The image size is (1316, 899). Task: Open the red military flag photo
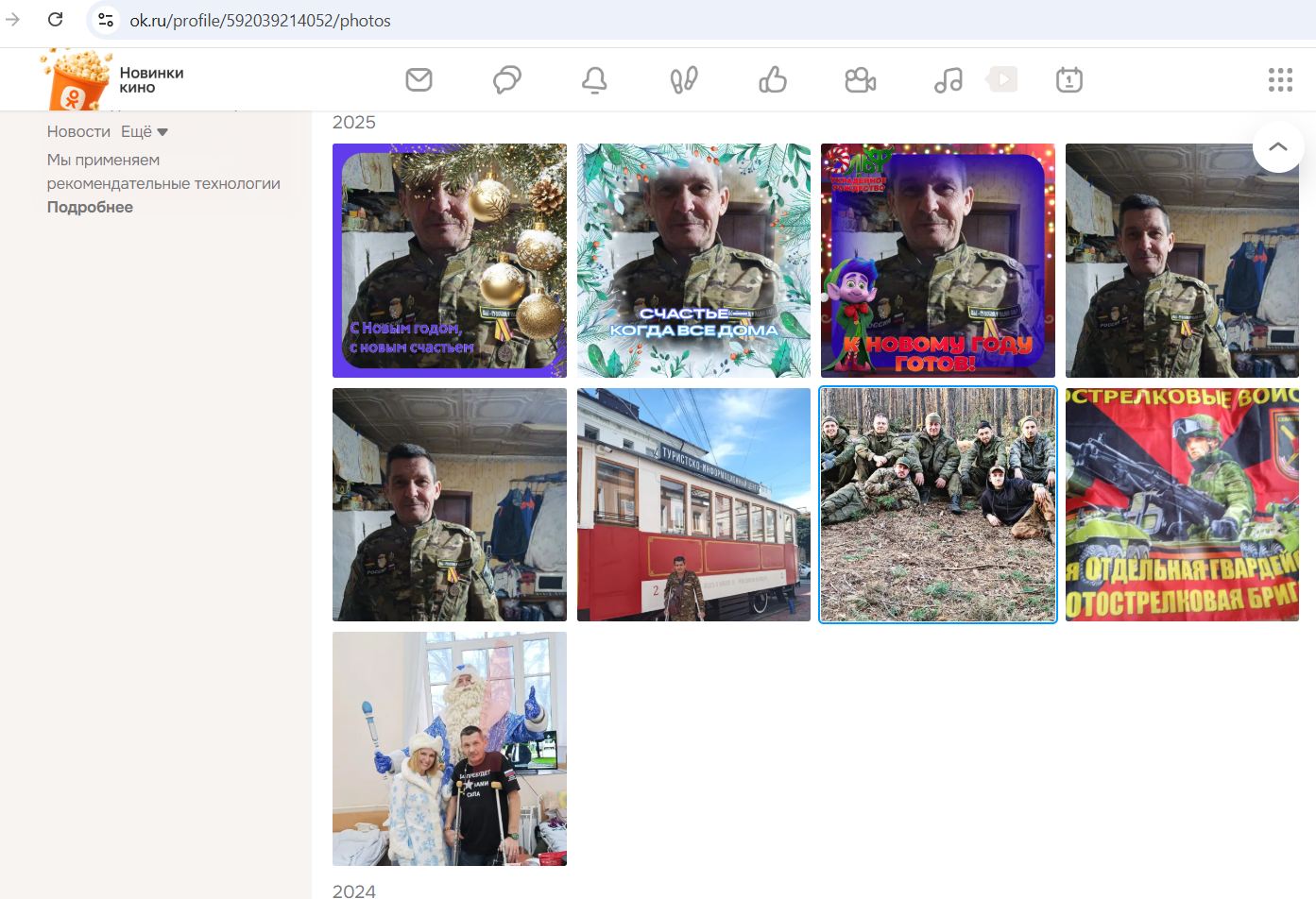click(1182, 505)
